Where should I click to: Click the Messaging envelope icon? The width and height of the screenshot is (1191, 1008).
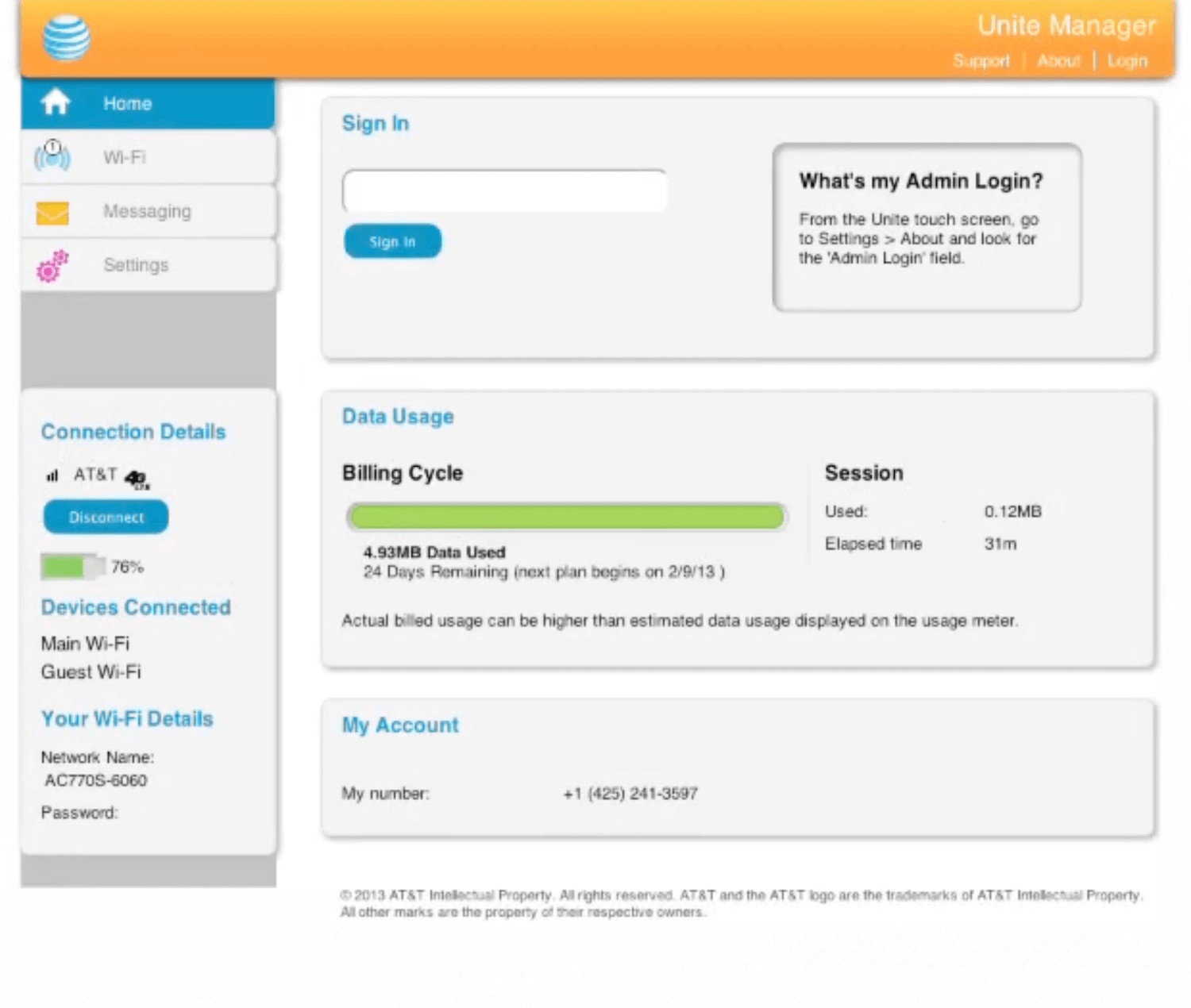tap(52, 212)
